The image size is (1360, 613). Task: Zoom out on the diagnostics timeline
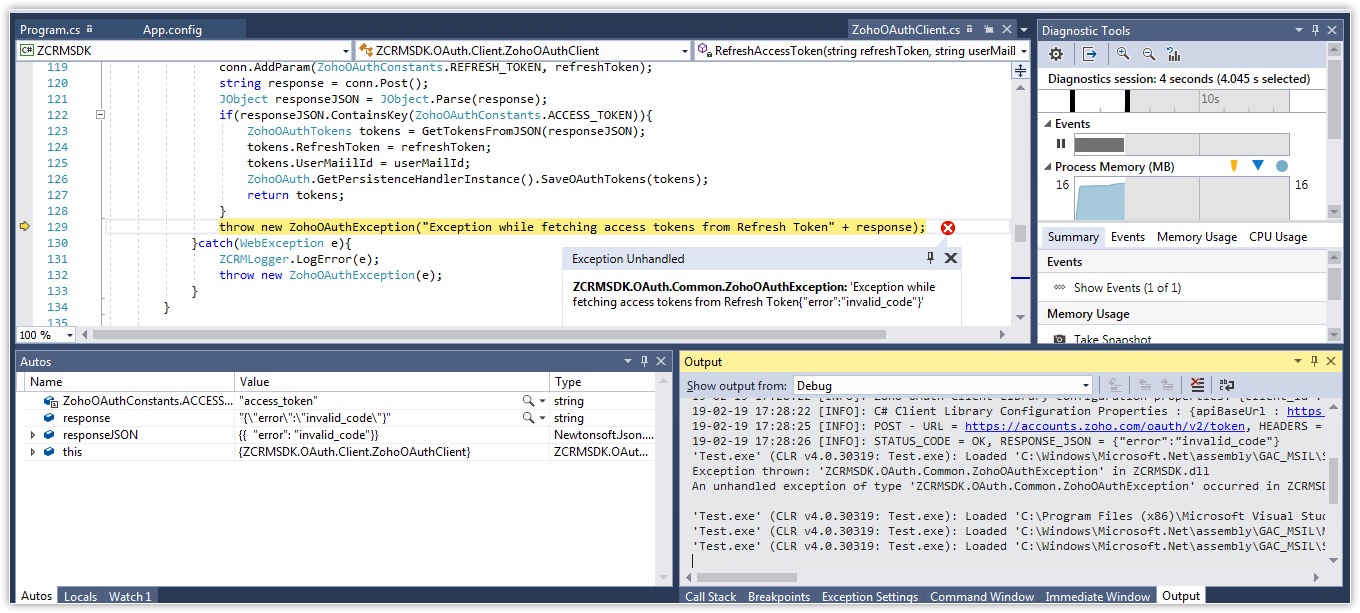pos(1149,54)
